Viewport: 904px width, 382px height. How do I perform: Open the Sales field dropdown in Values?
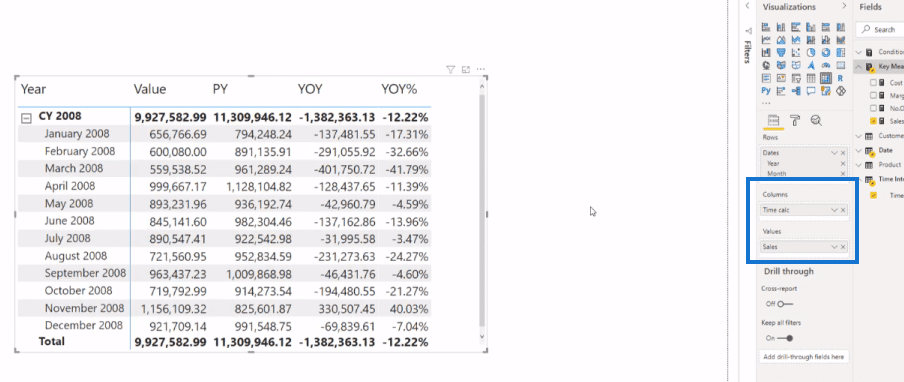[834, 247]
